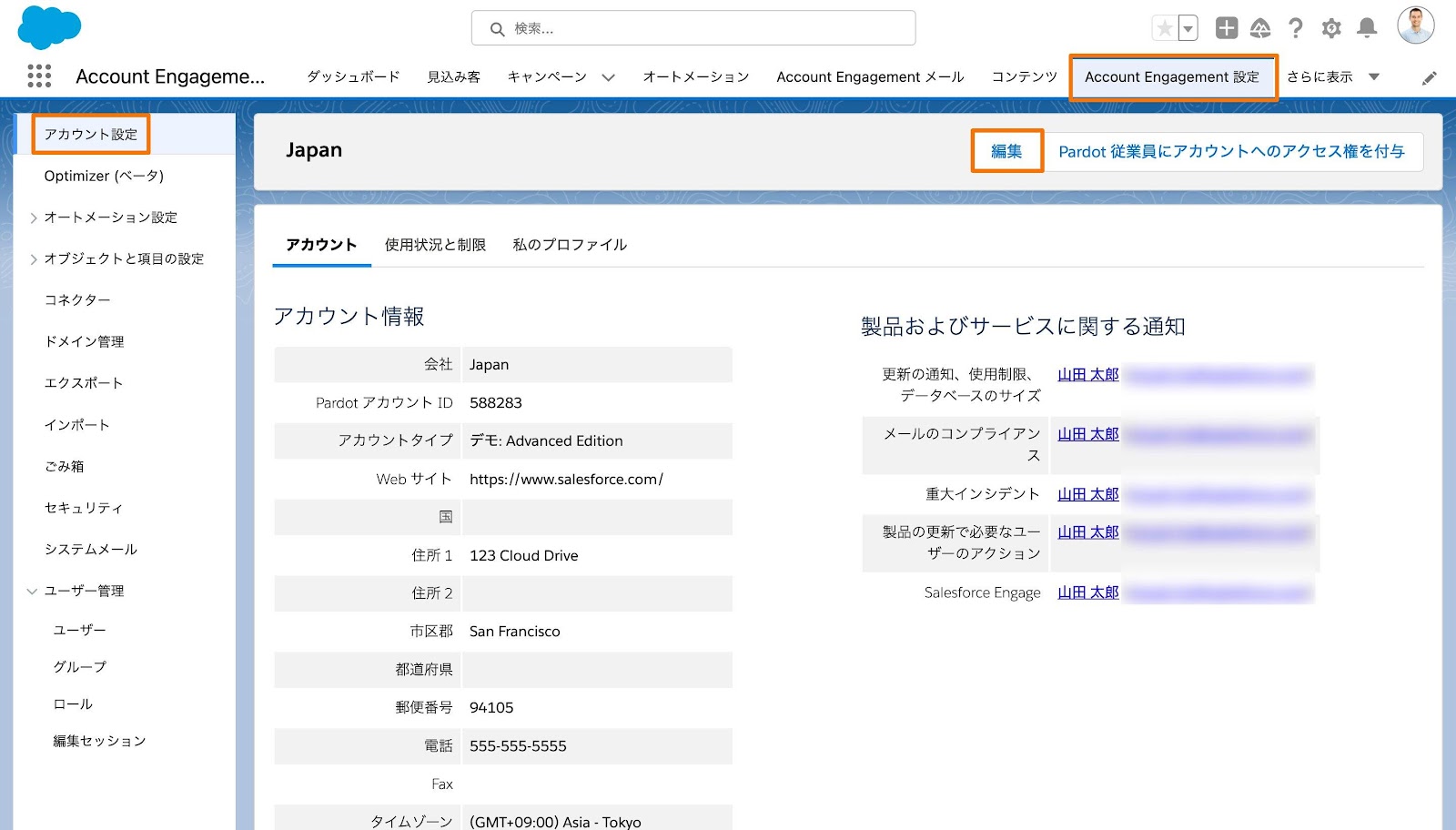Open the Trailhead guidance icon
Viewport: 1456px width, 830px height.
coord(1260,28)
